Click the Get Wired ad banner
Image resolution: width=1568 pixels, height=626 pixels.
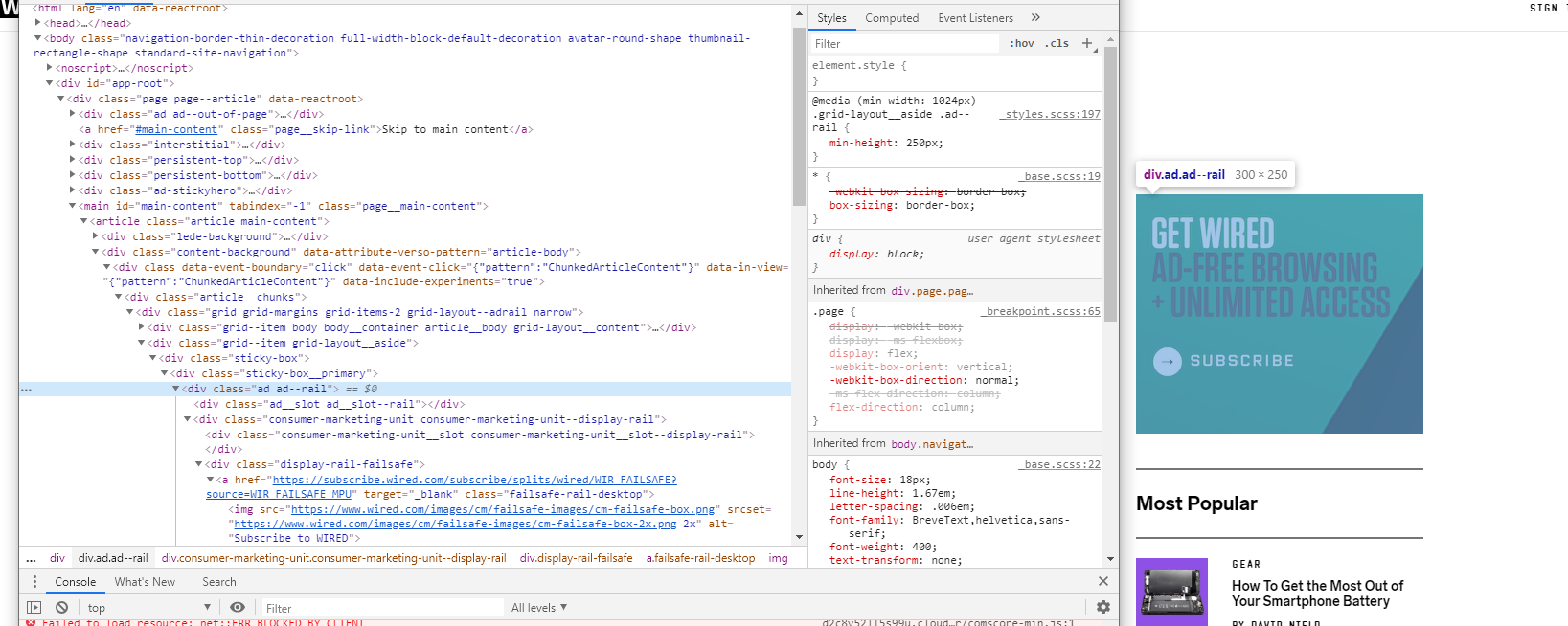tap(1279, 314)
